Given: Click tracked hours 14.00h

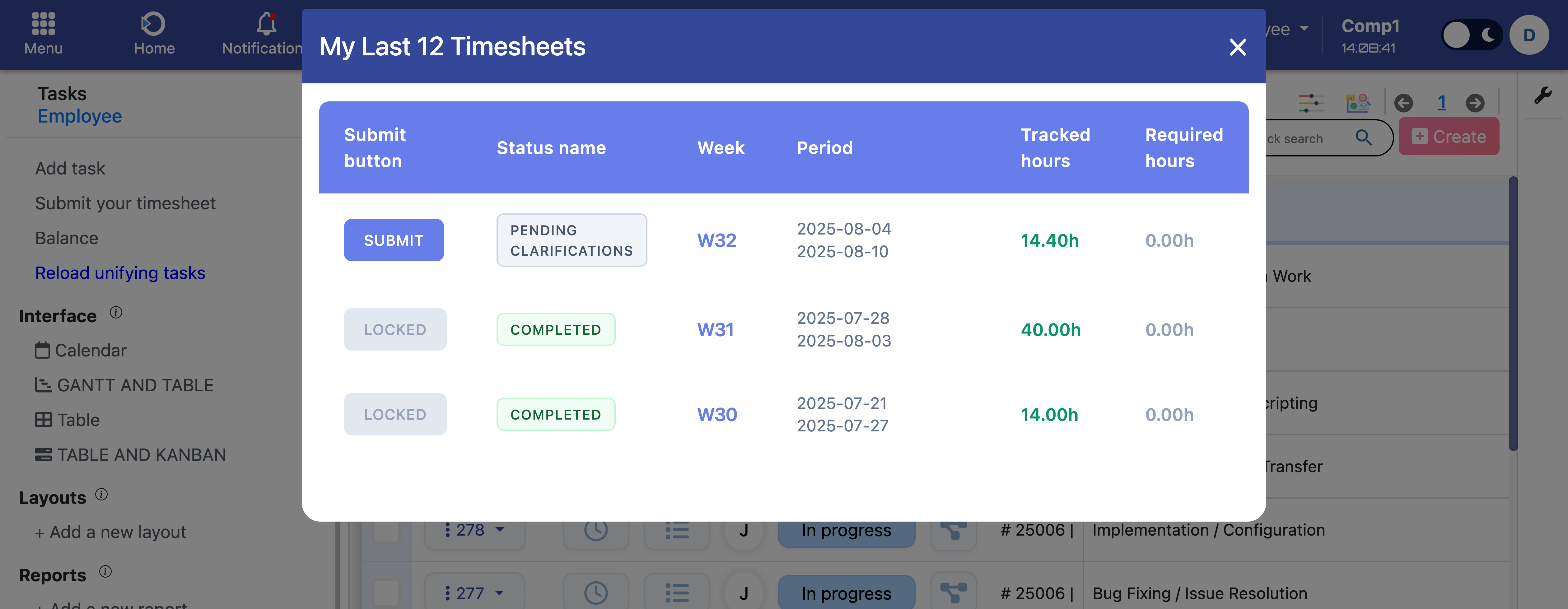Looking at the screenshot, I should (1049, 414).
